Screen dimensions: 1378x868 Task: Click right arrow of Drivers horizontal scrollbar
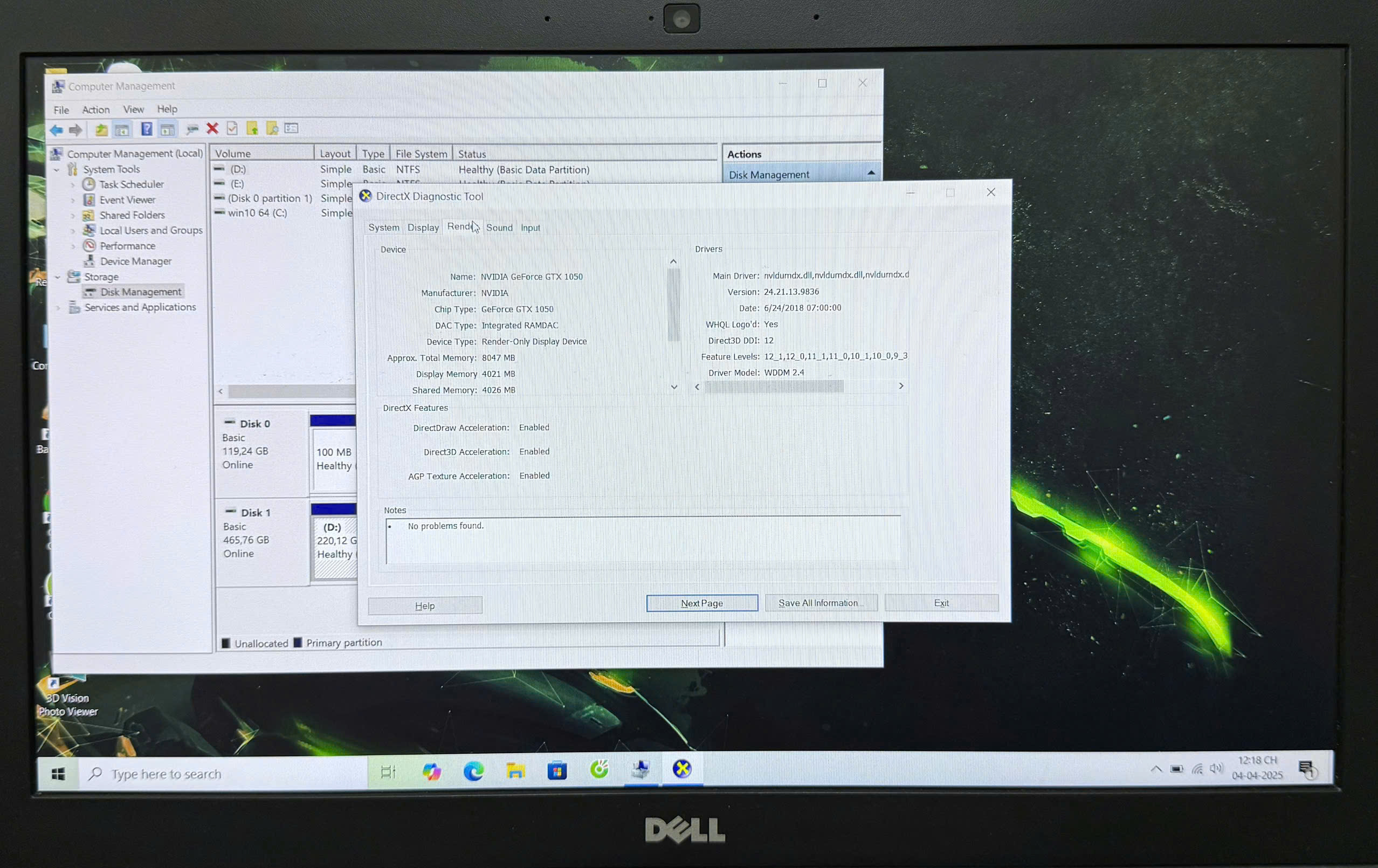901,386
